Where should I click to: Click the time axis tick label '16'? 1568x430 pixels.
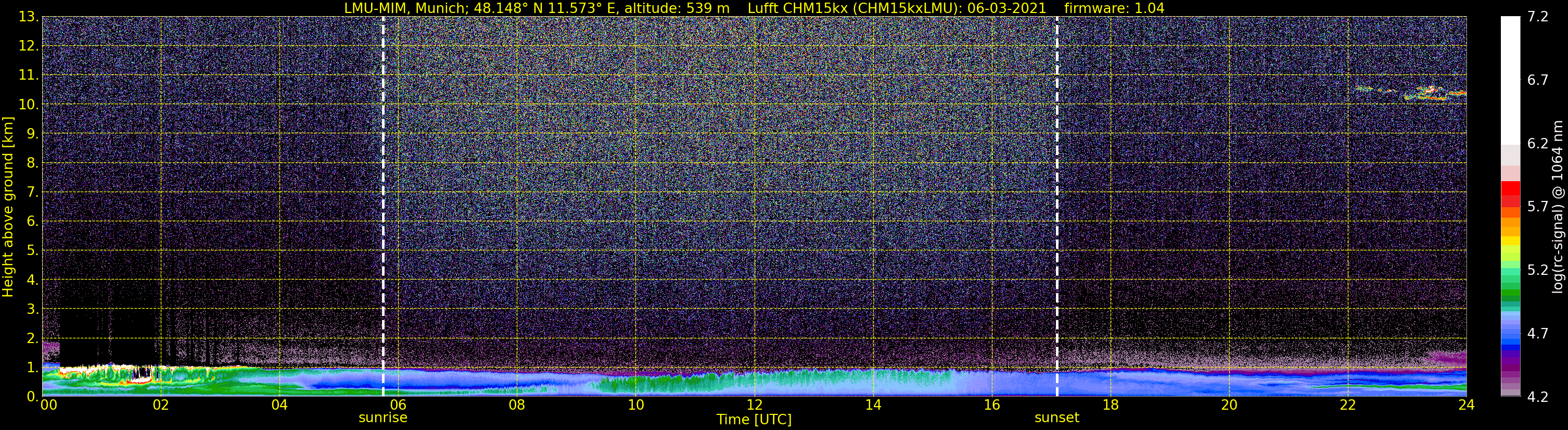click(991, 405)
